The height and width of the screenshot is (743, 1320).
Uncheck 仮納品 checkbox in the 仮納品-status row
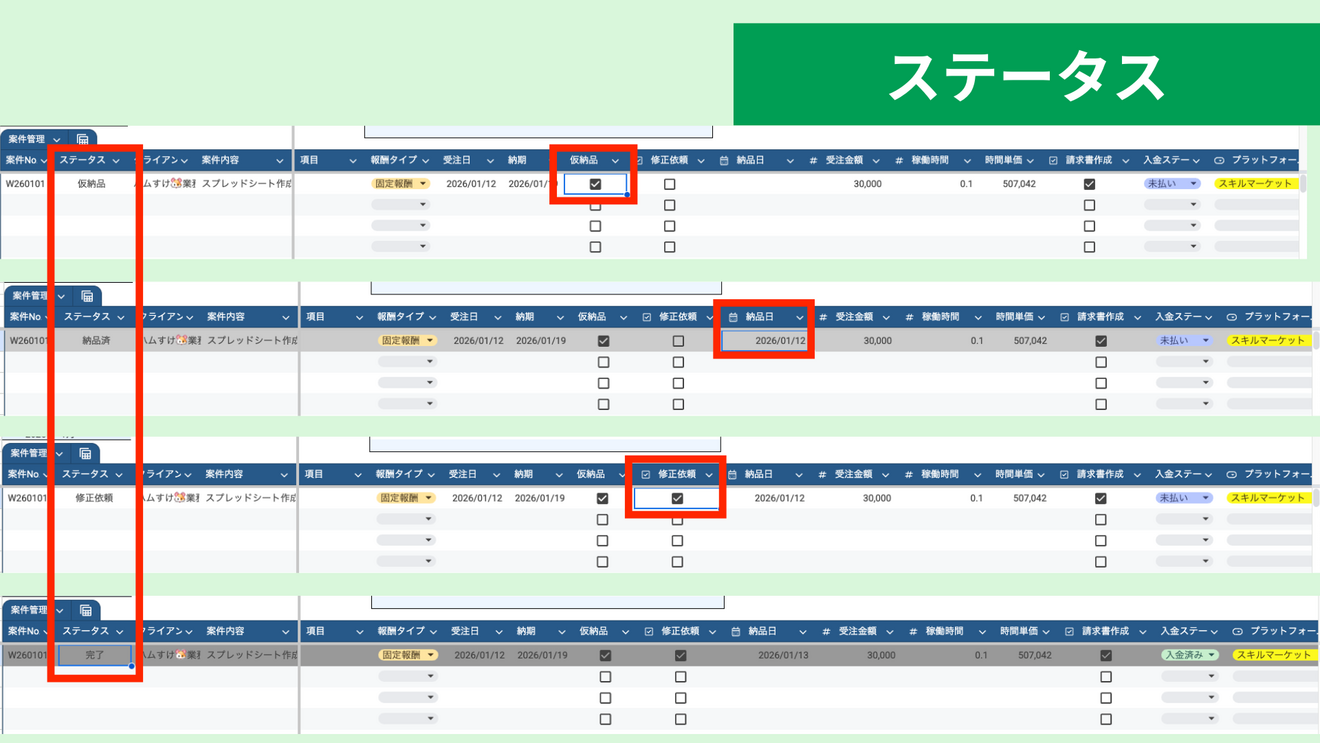point(595,184)
